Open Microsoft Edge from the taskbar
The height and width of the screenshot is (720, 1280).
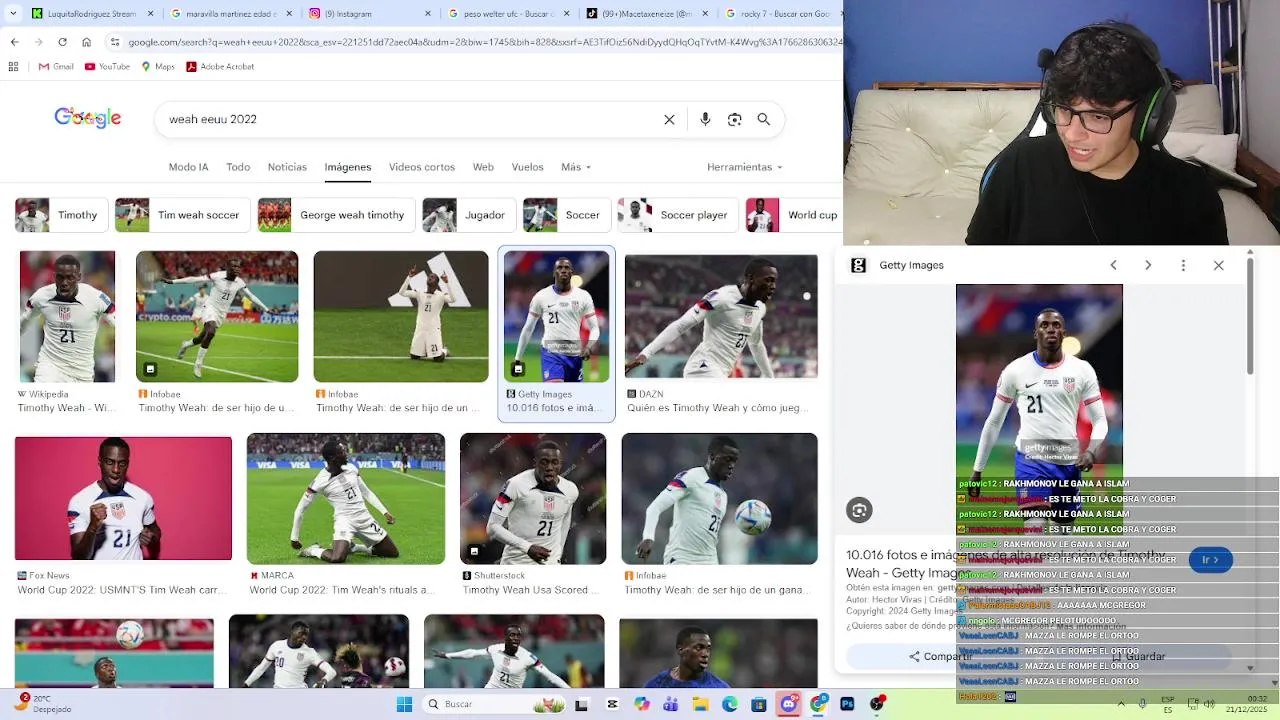click(729, 704)
